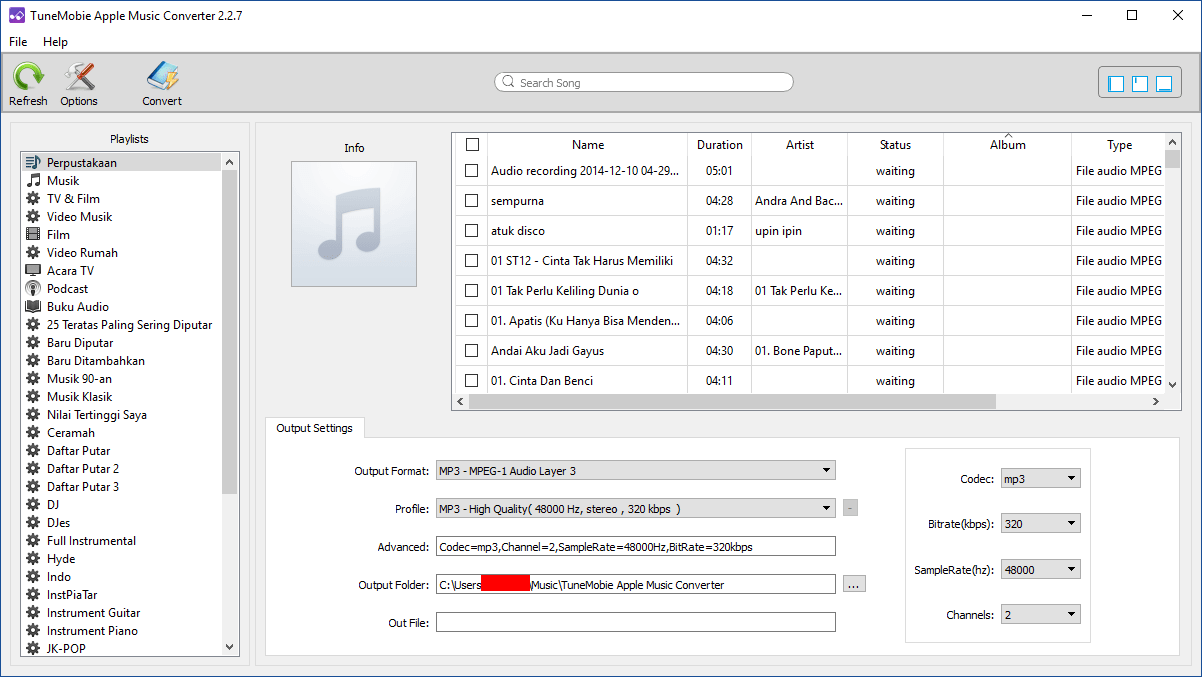This screenshot has width=1202, height=677.
Task: Click the book icon beside Buku Audio
Action: click(33, 306)
